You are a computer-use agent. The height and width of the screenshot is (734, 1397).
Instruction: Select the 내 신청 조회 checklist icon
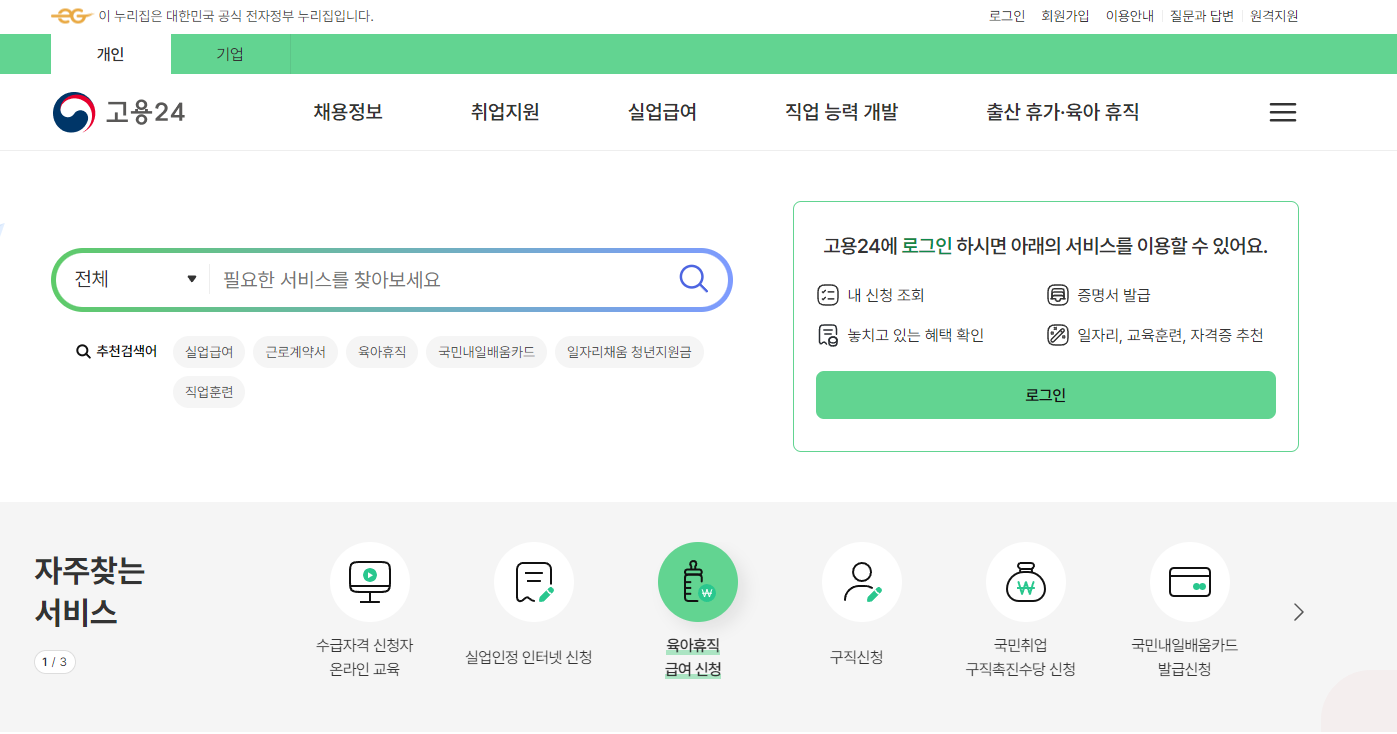pyautogui.click(x=827, y=295)
